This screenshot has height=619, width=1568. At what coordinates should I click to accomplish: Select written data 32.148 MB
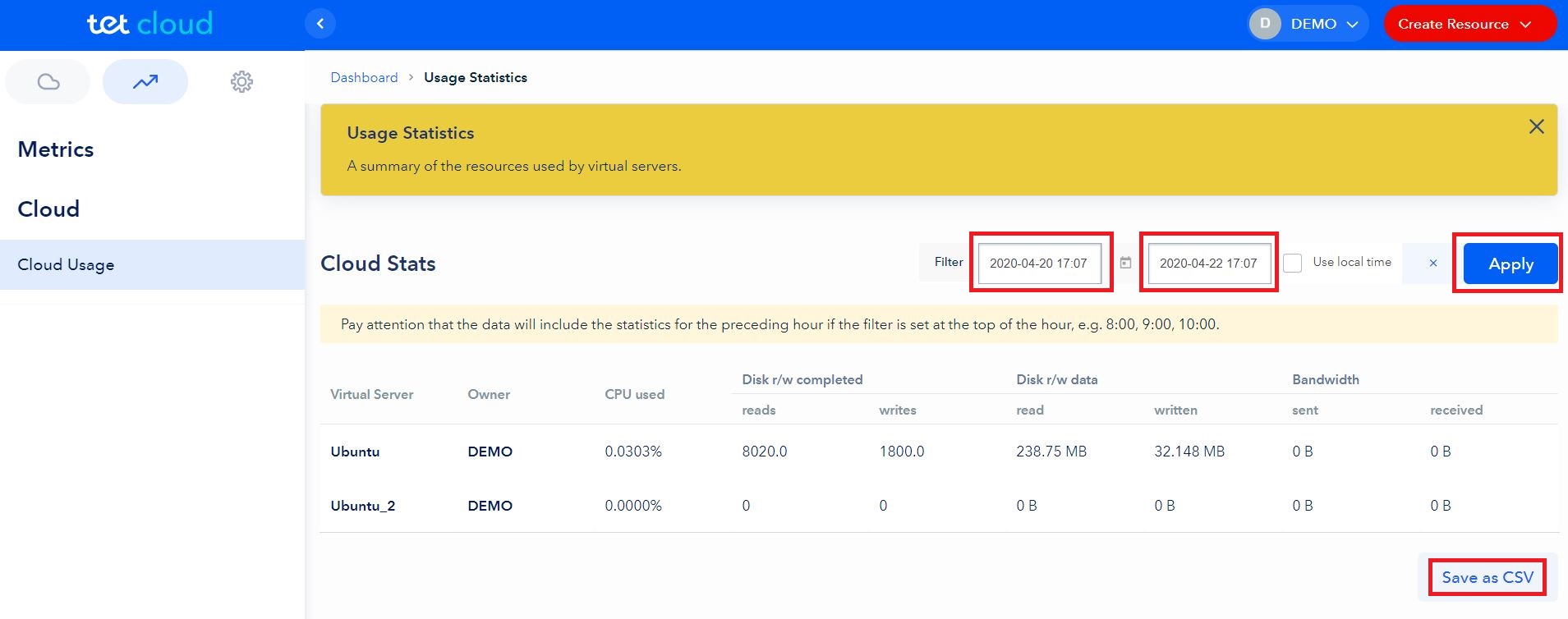click(x=1189, y=452)
